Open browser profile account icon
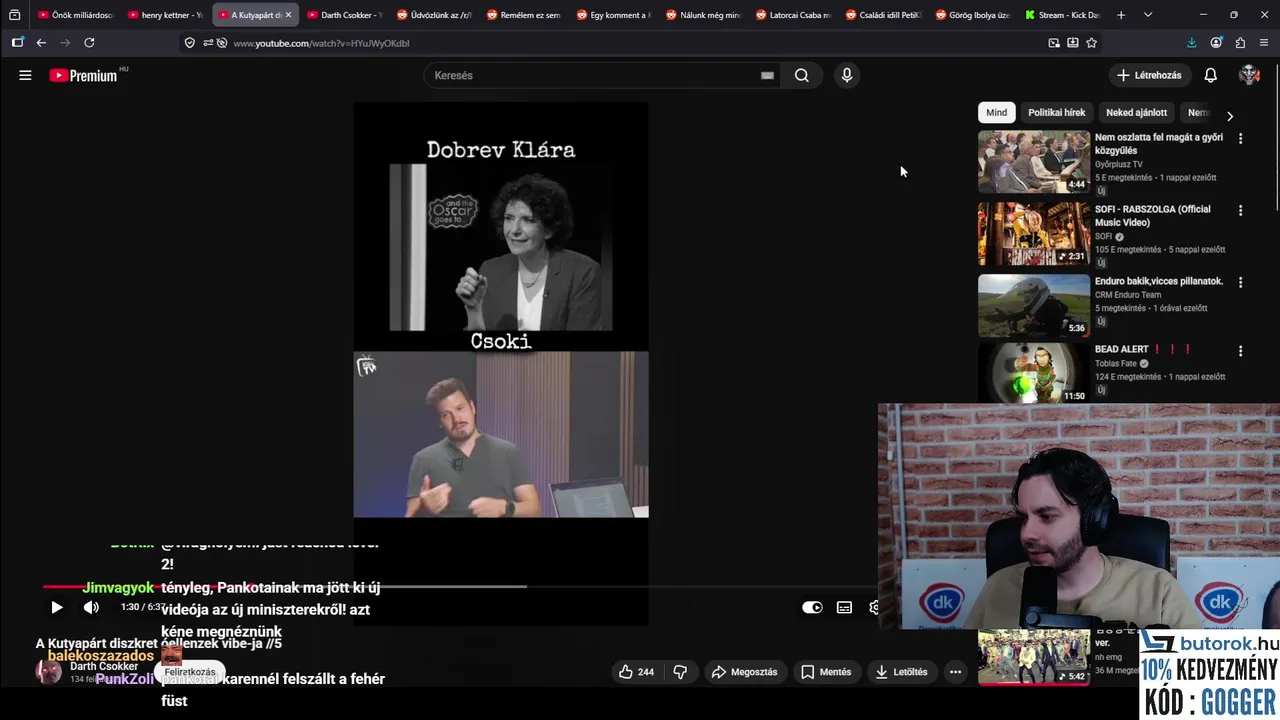 [1216, 43]
